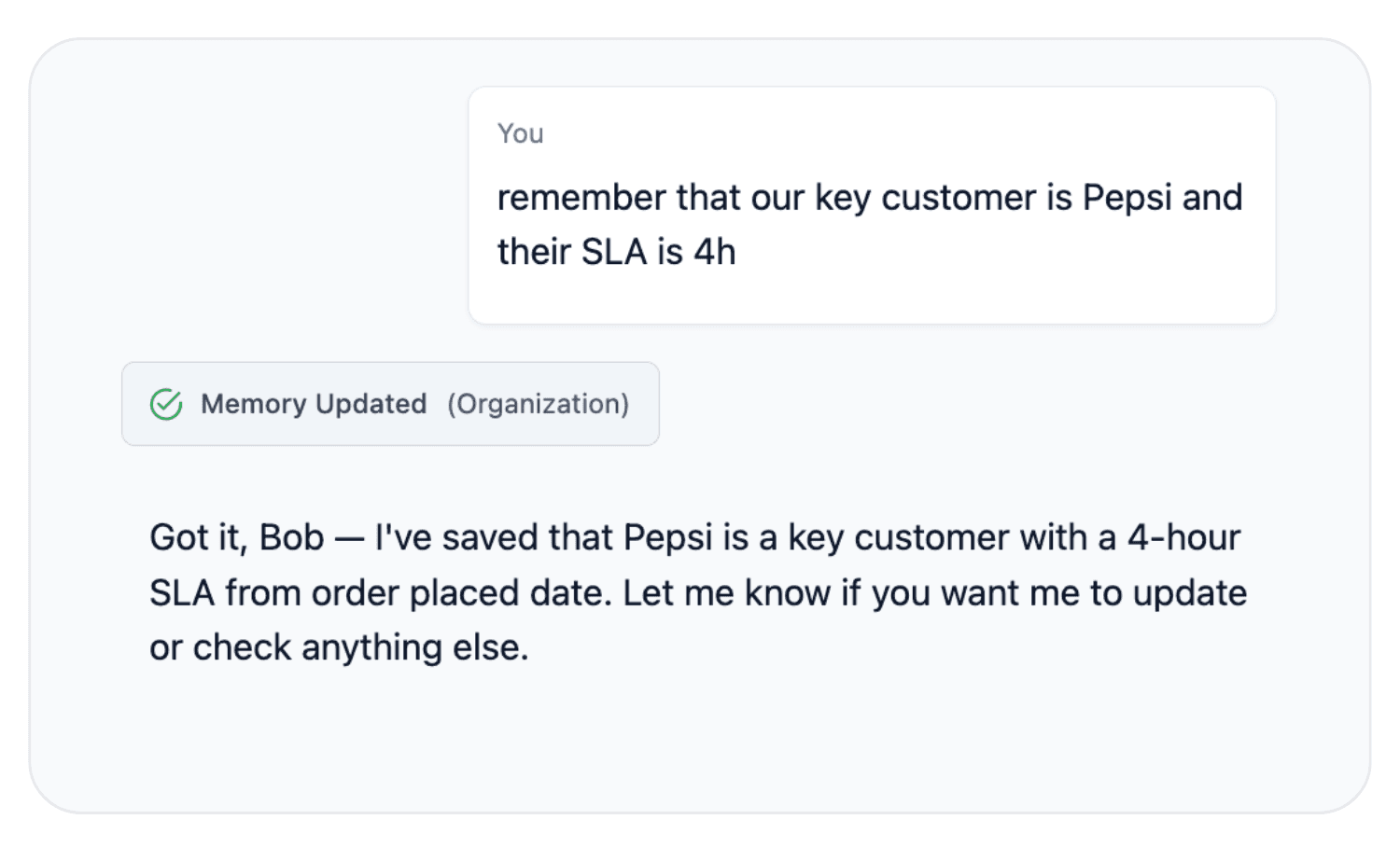
Task: Open the Memory Updated status chip
Action: tap(390, 404)
